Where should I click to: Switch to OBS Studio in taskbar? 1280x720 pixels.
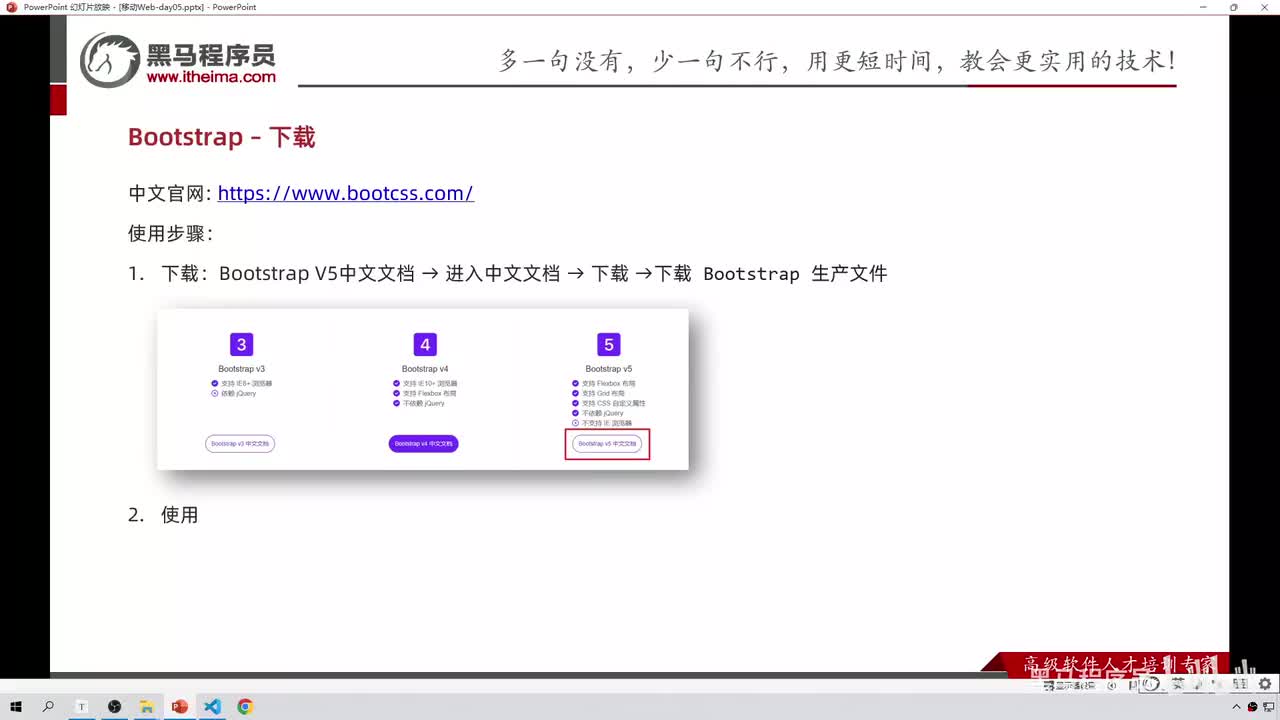pyautogui.click(x=114, y=706)
